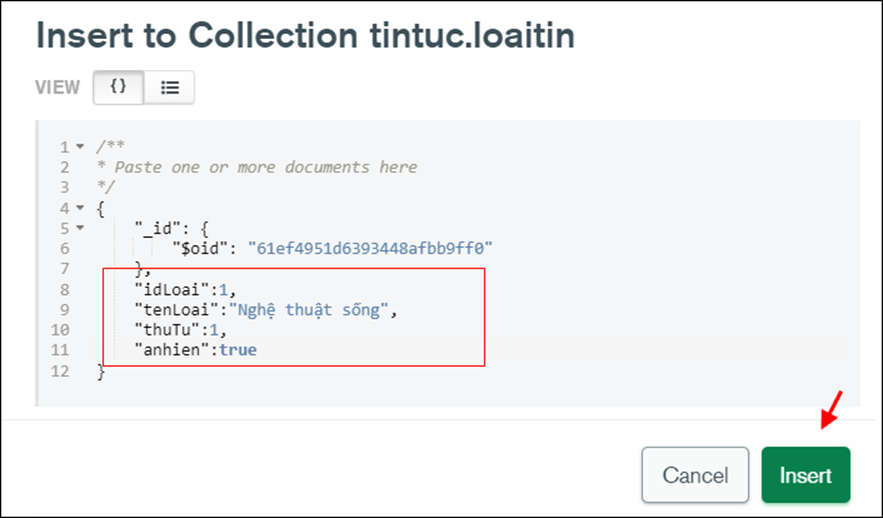Collapse the document fold arrow at line 4

click(80, 208)
